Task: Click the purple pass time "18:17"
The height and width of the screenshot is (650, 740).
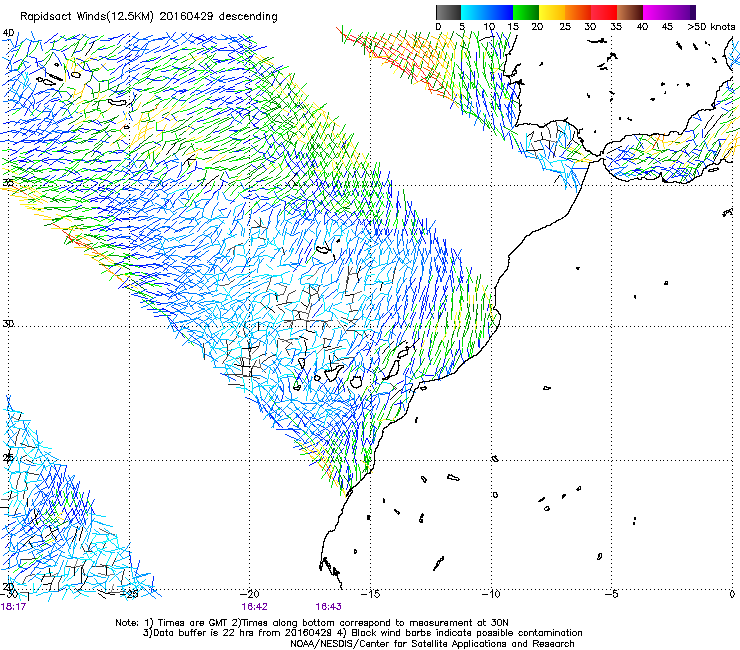Action: (13, 607)
